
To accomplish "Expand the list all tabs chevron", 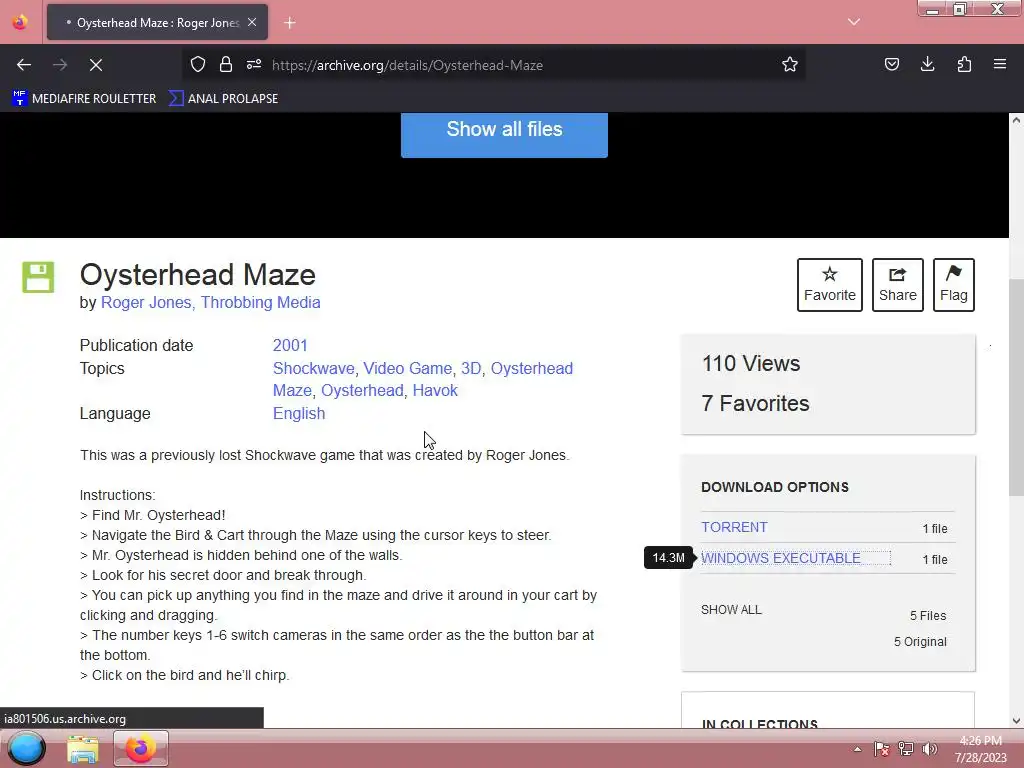I will [x=854, y=22].
